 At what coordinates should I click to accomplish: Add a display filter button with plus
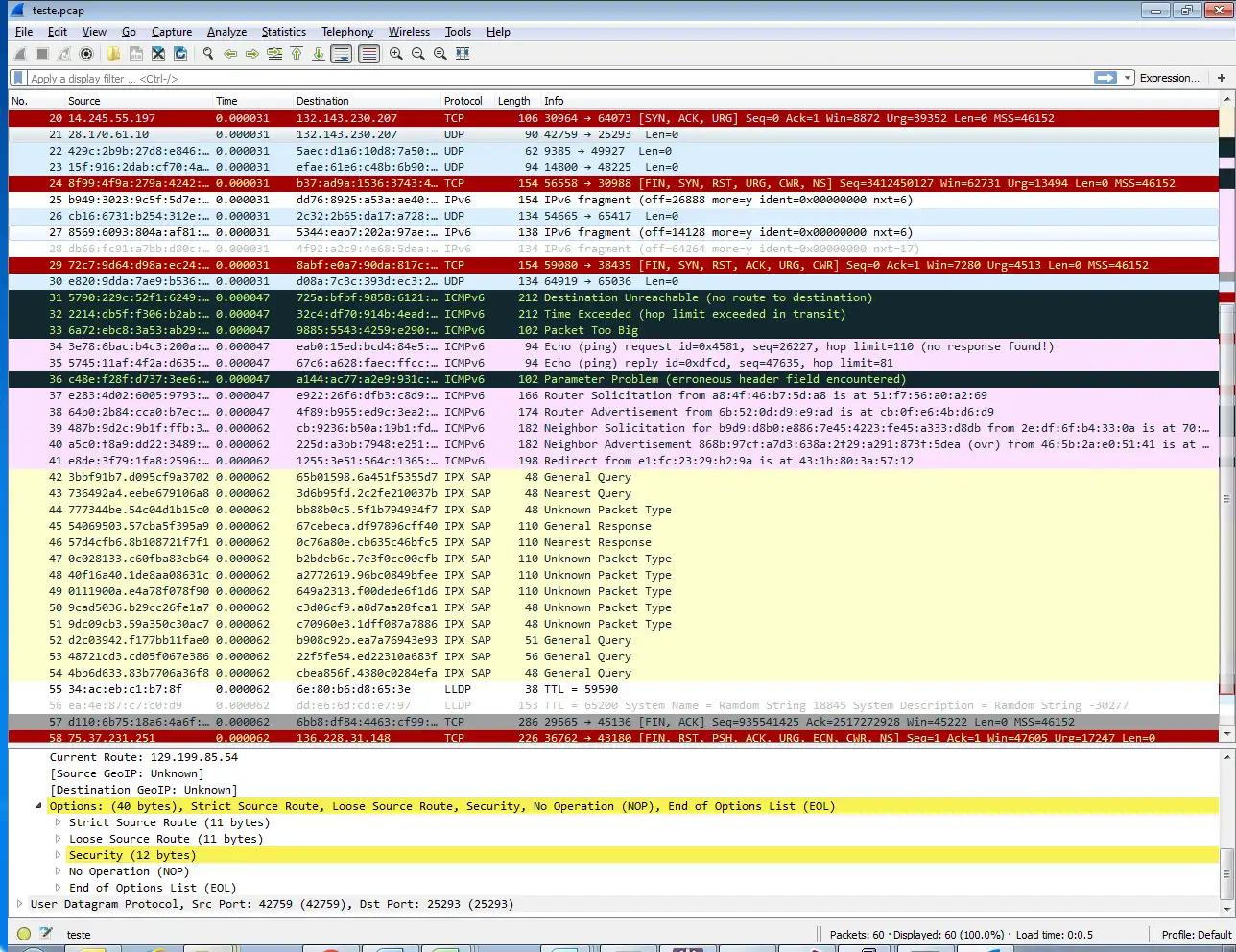[1222, 78]
